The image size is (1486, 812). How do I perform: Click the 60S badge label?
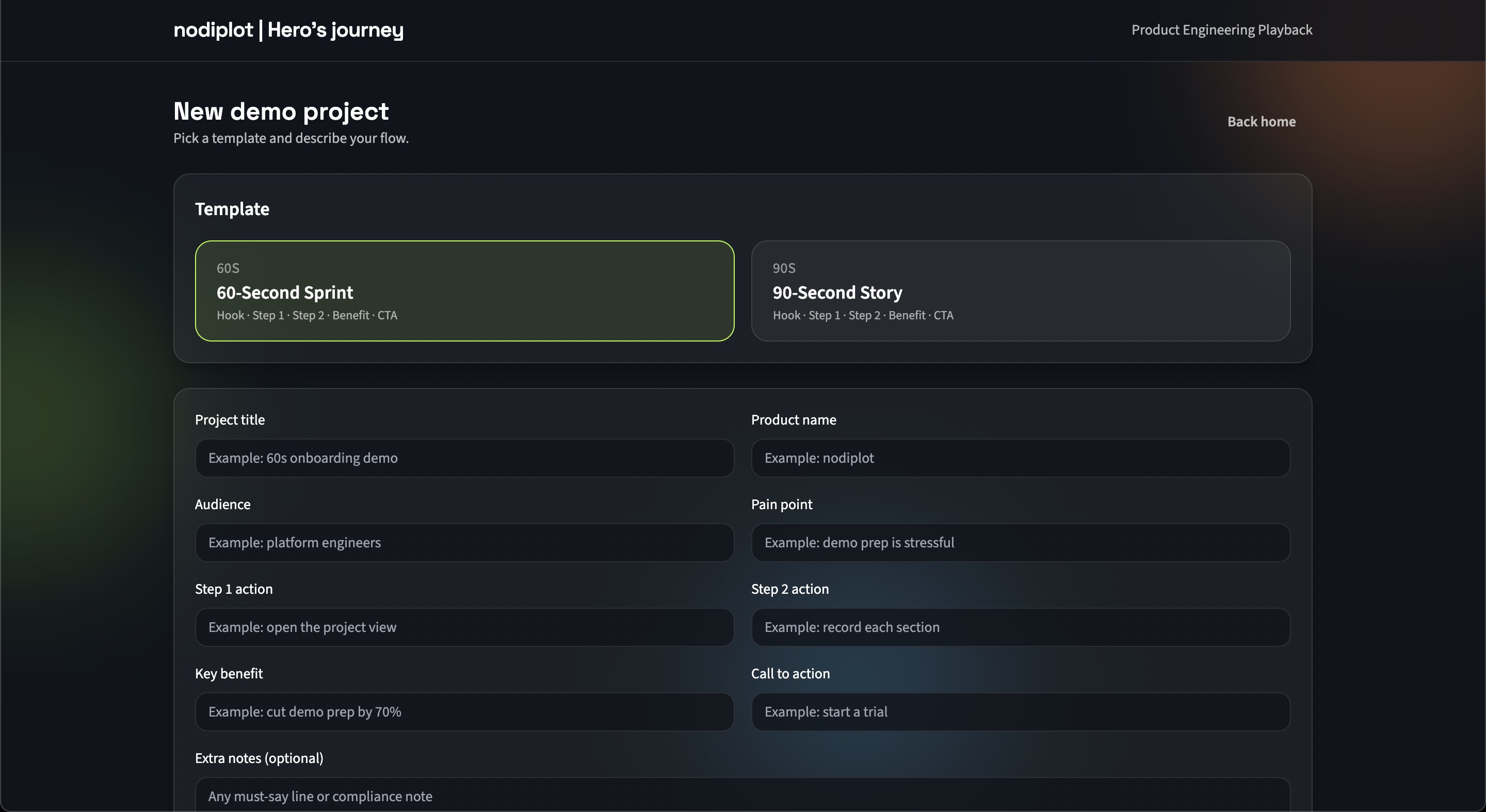tap(227, 268)
